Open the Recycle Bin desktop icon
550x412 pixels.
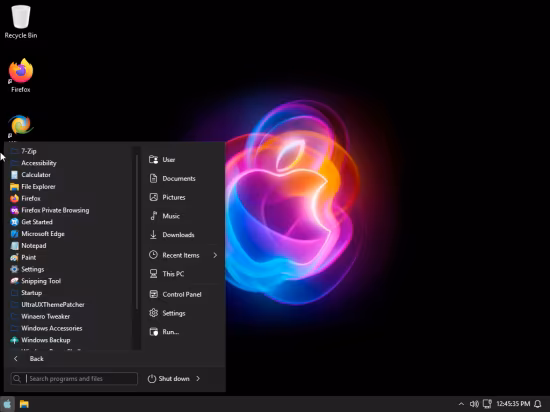(x=21, y=21)
